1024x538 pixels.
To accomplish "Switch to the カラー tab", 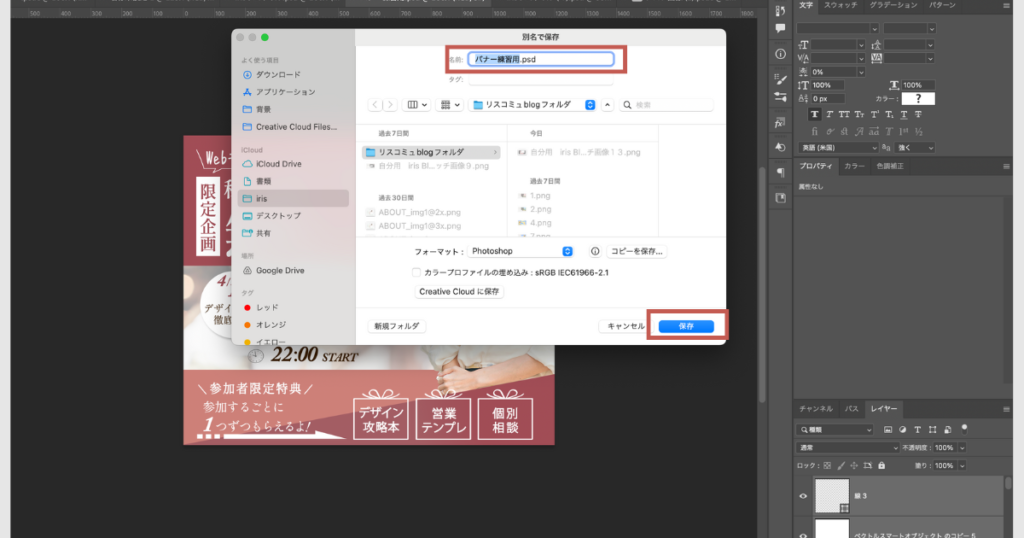I will click(854, 166).
